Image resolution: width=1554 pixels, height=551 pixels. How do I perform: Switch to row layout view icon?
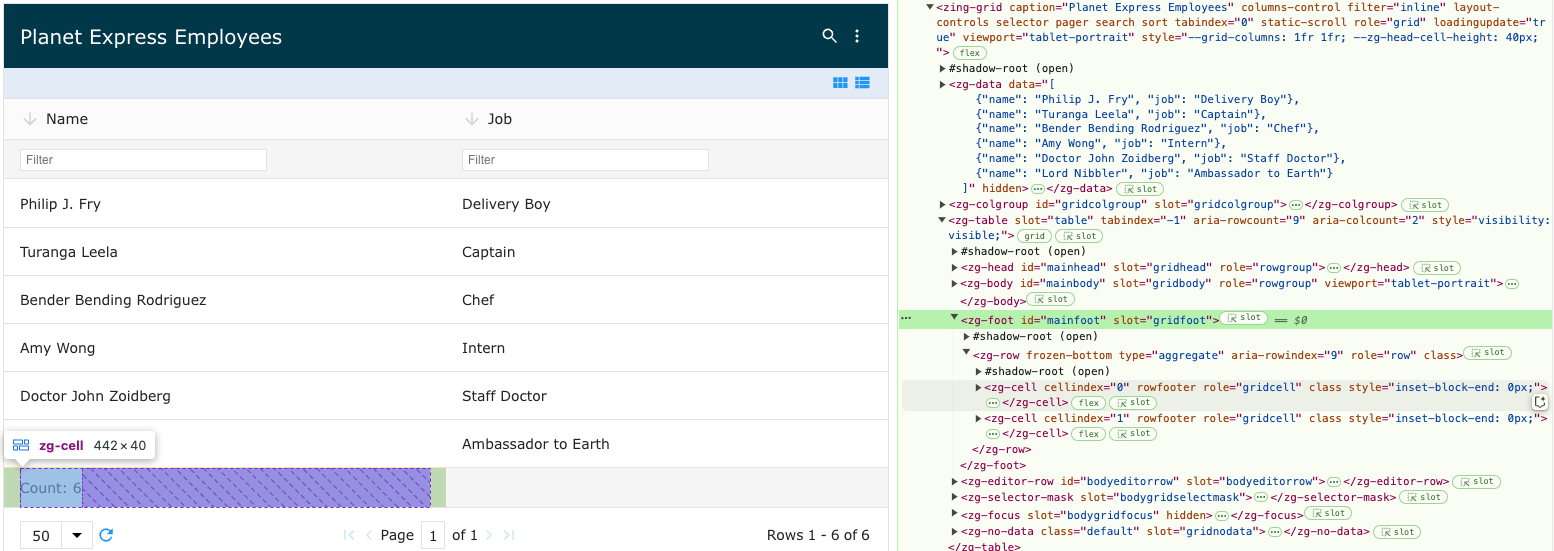(x=862, y=83)
